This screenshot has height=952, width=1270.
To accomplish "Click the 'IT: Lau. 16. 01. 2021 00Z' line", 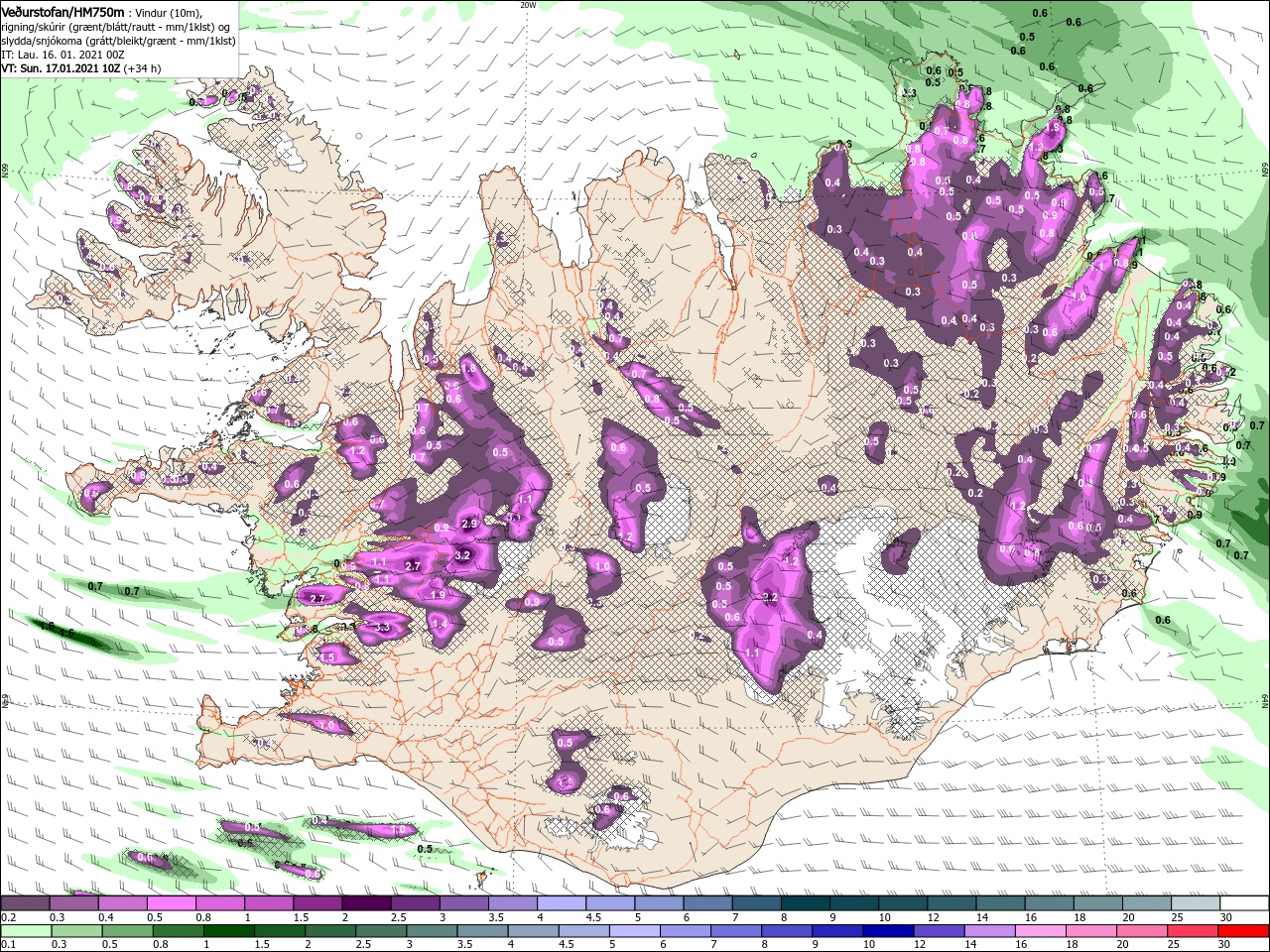I will (63, 55).
